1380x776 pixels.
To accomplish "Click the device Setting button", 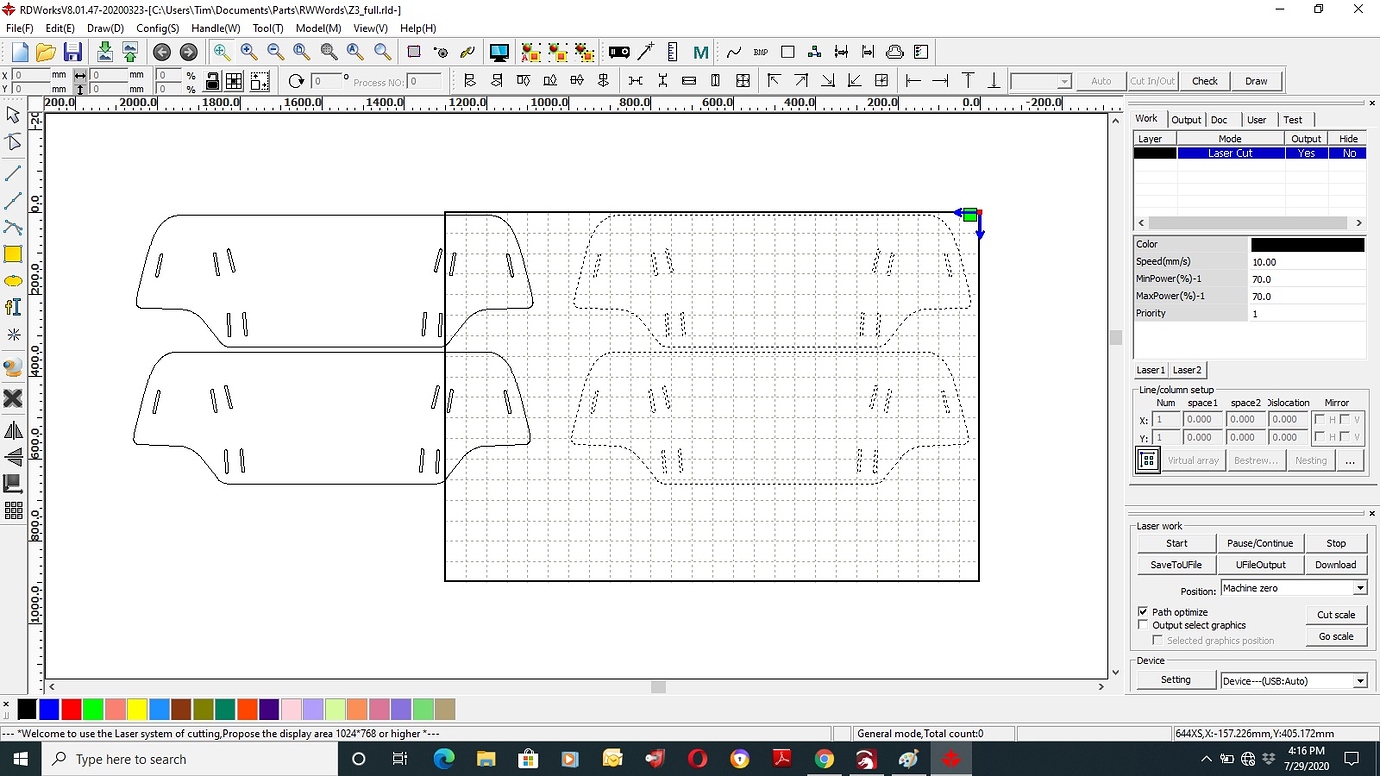I will [x=1176, y=680].
